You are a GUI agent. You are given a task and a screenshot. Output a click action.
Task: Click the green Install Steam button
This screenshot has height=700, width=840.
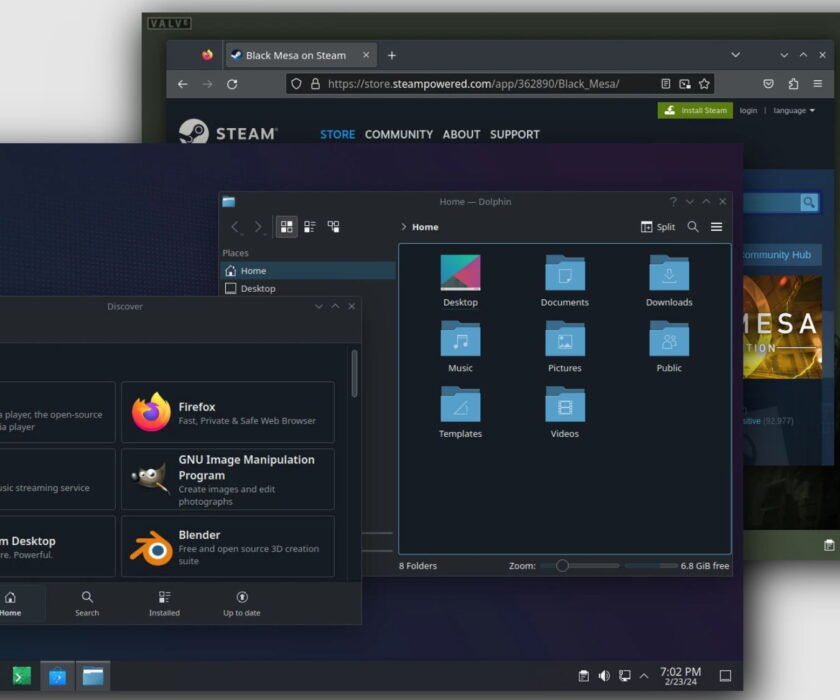695,110
